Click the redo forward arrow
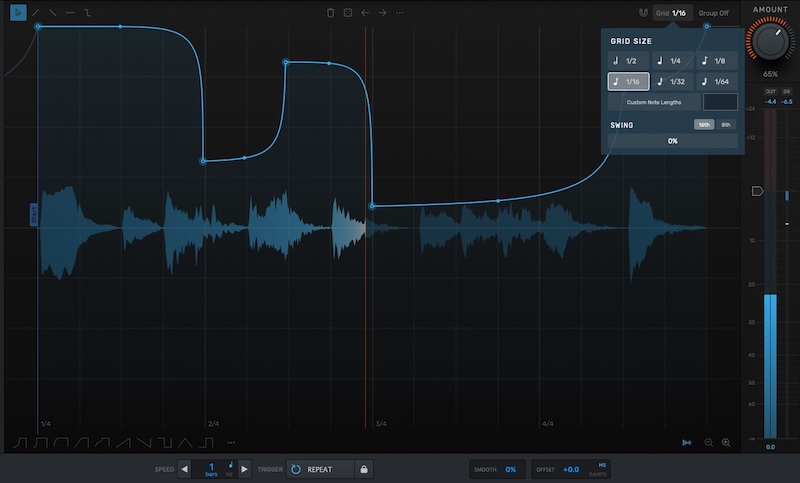Screen dimensions: 800x483 click(x=382, y=13)
